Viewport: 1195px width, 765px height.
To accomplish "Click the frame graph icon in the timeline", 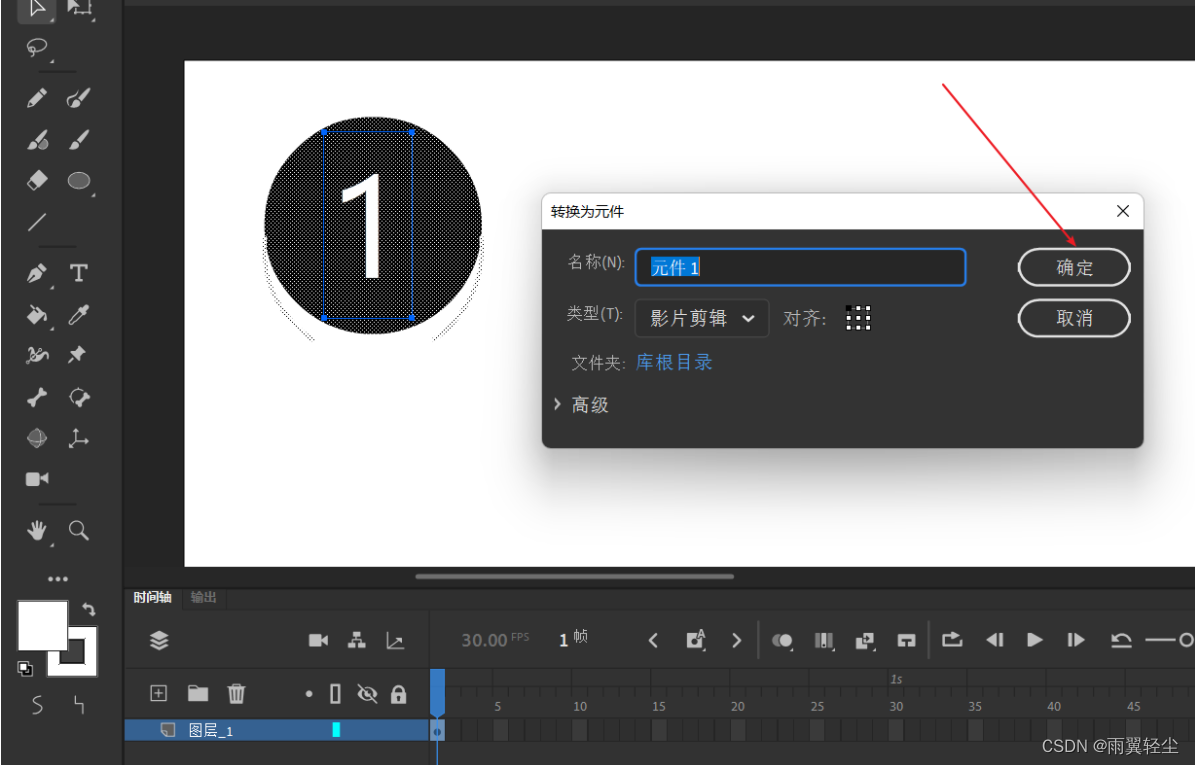I will pyautogui.click(x=395, y=640).
